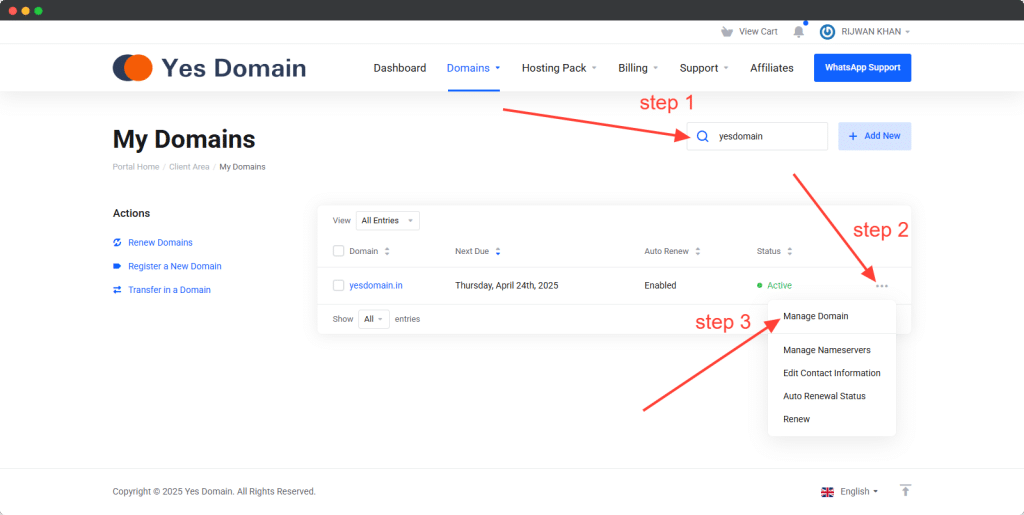Open the Affiliates nav item
Image resolution: width=1024 pixels, height=515 pixels.
pyautogui.click(x=772, y=68)
